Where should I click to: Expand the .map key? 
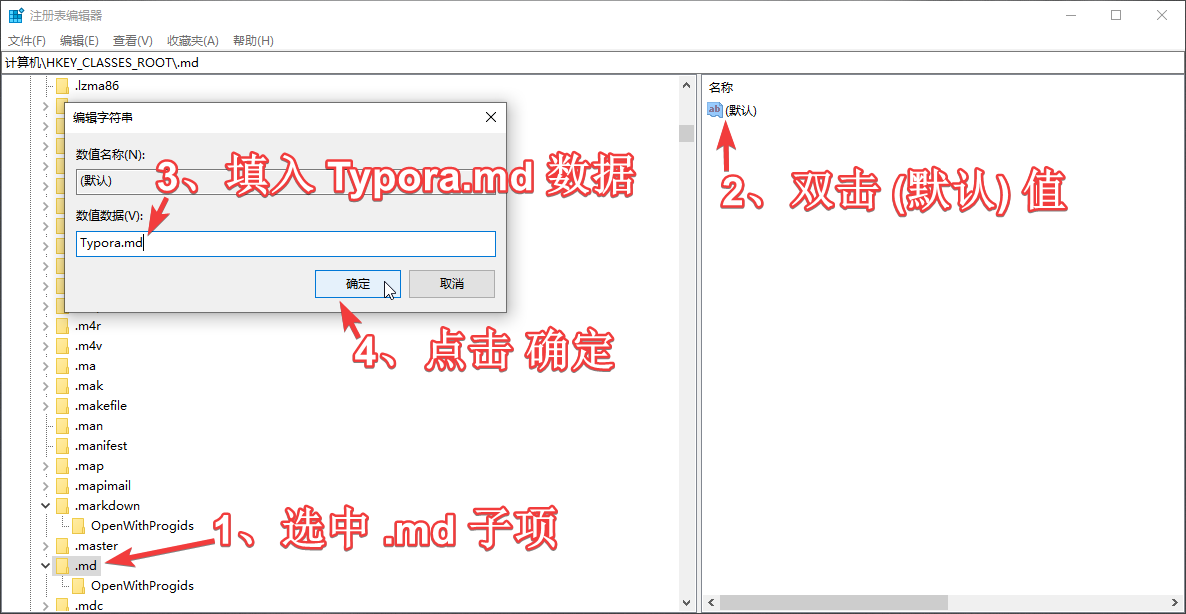click(x=45, y=466)
